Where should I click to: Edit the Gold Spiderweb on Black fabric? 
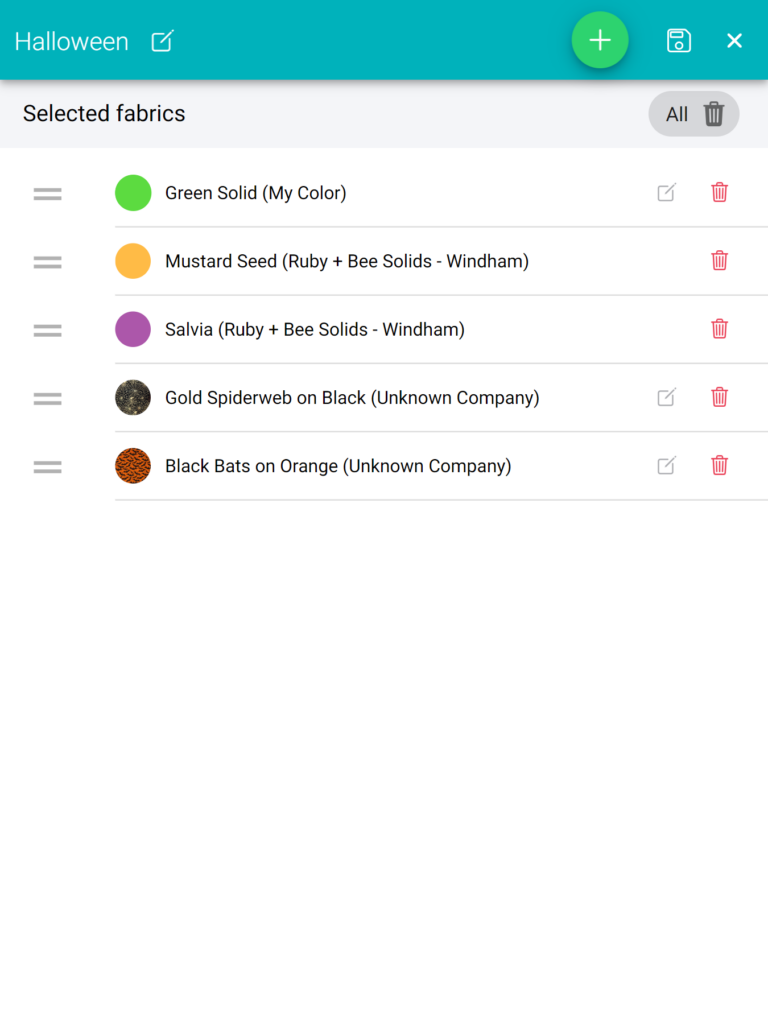[x=666, y=397]
